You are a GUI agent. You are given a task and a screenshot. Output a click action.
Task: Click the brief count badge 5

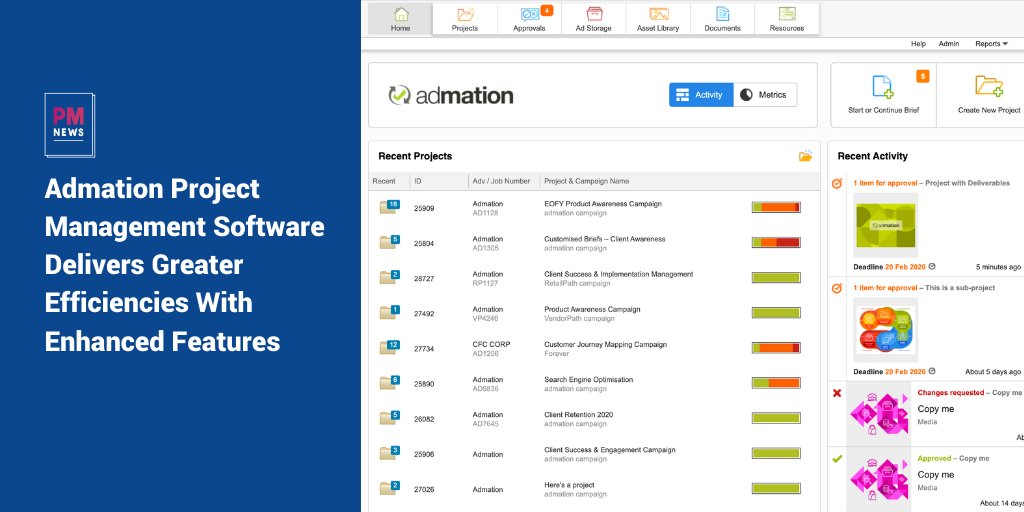tap(923, 76)
